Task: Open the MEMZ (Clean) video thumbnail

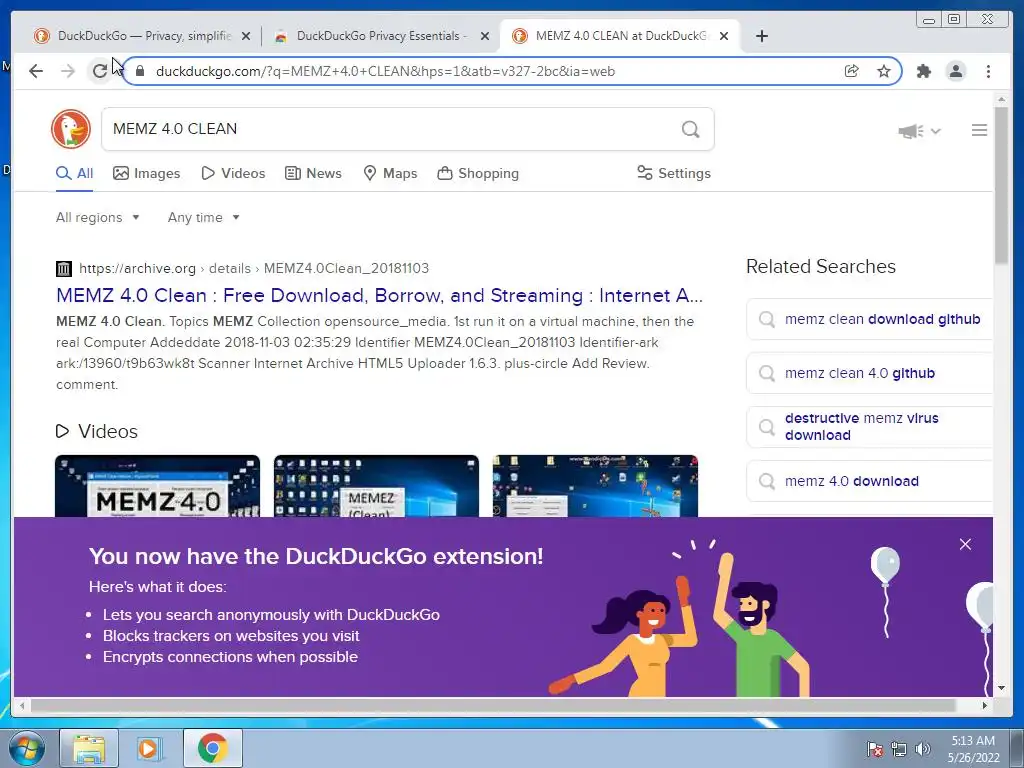Action: pos(376,486)
